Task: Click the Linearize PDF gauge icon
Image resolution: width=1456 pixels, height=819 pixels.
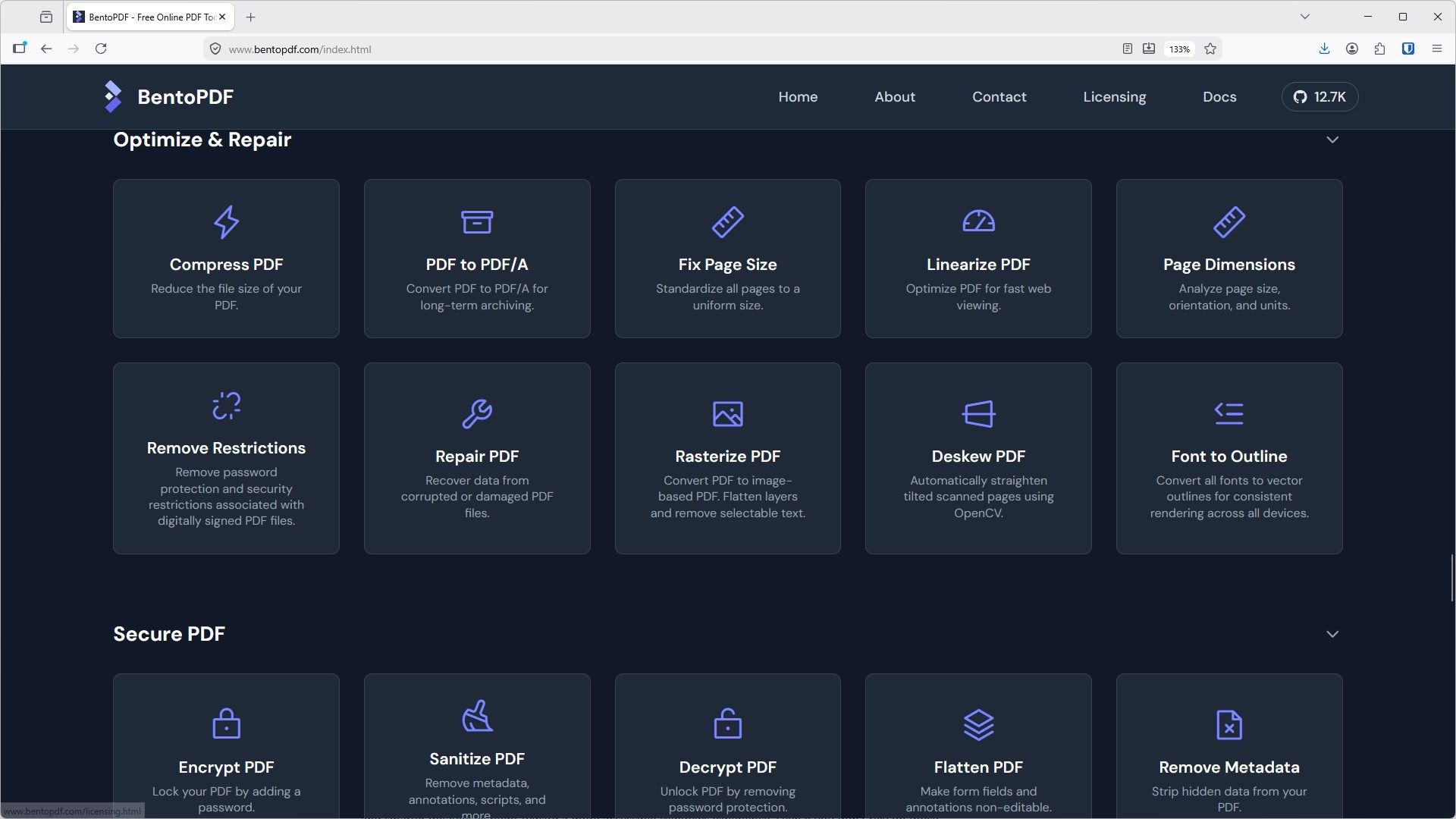Action: (x=978, y=221)
